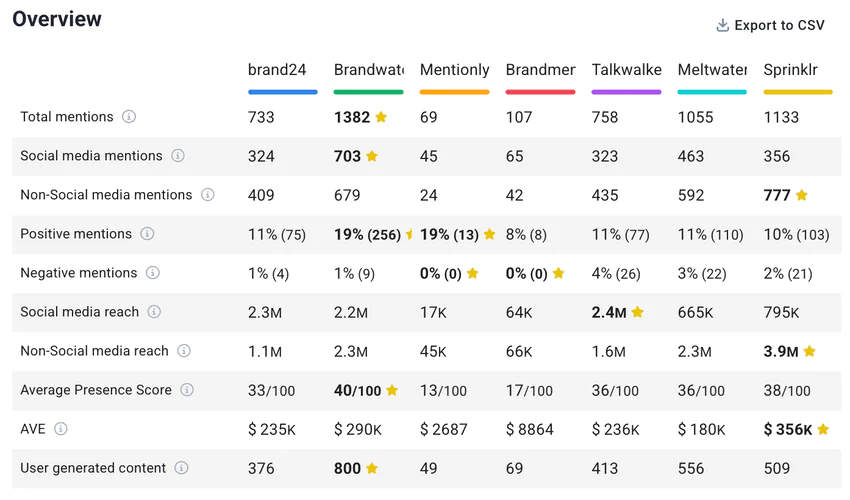Click Sprinklr total mentions value 1133

click(x=781, y=117)
